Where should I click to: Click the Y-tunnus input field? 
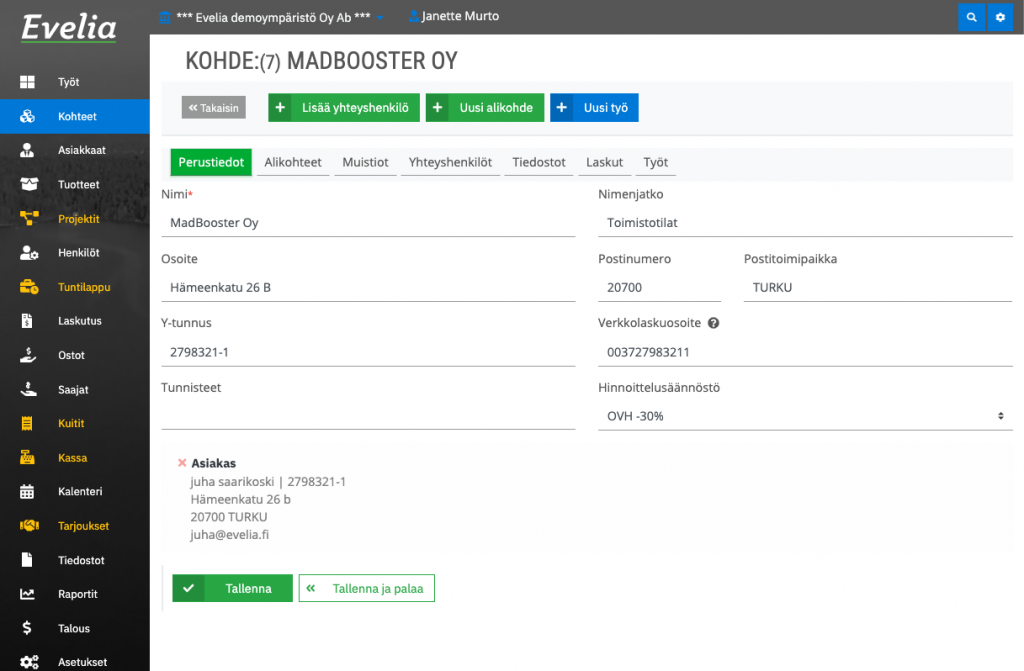[368, 352]
